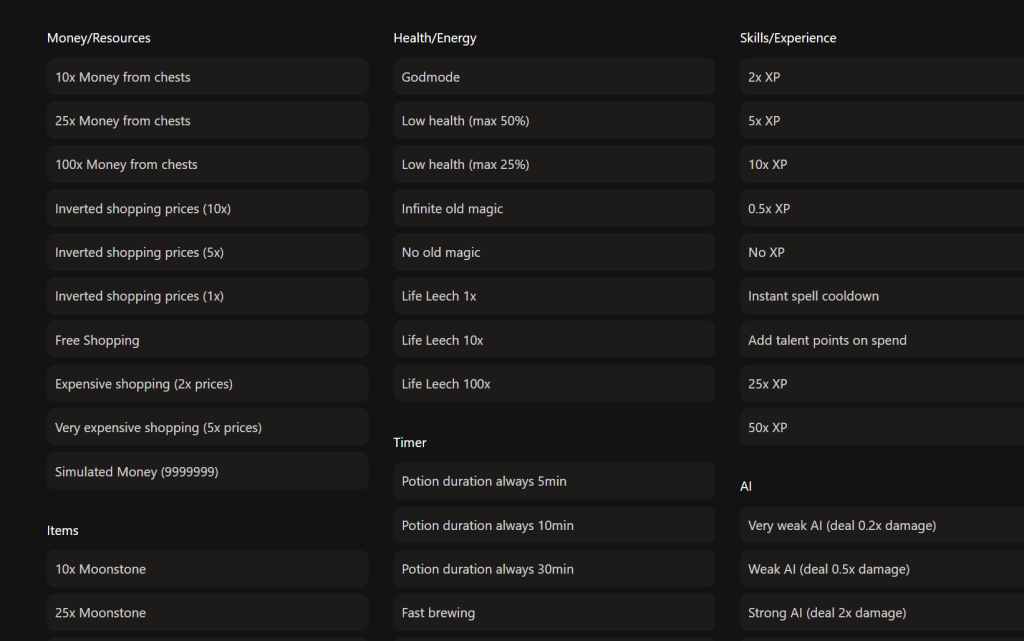Activate Life Leech 100x
This screenshot has width=1024, height=641.
tap(554, 384)
